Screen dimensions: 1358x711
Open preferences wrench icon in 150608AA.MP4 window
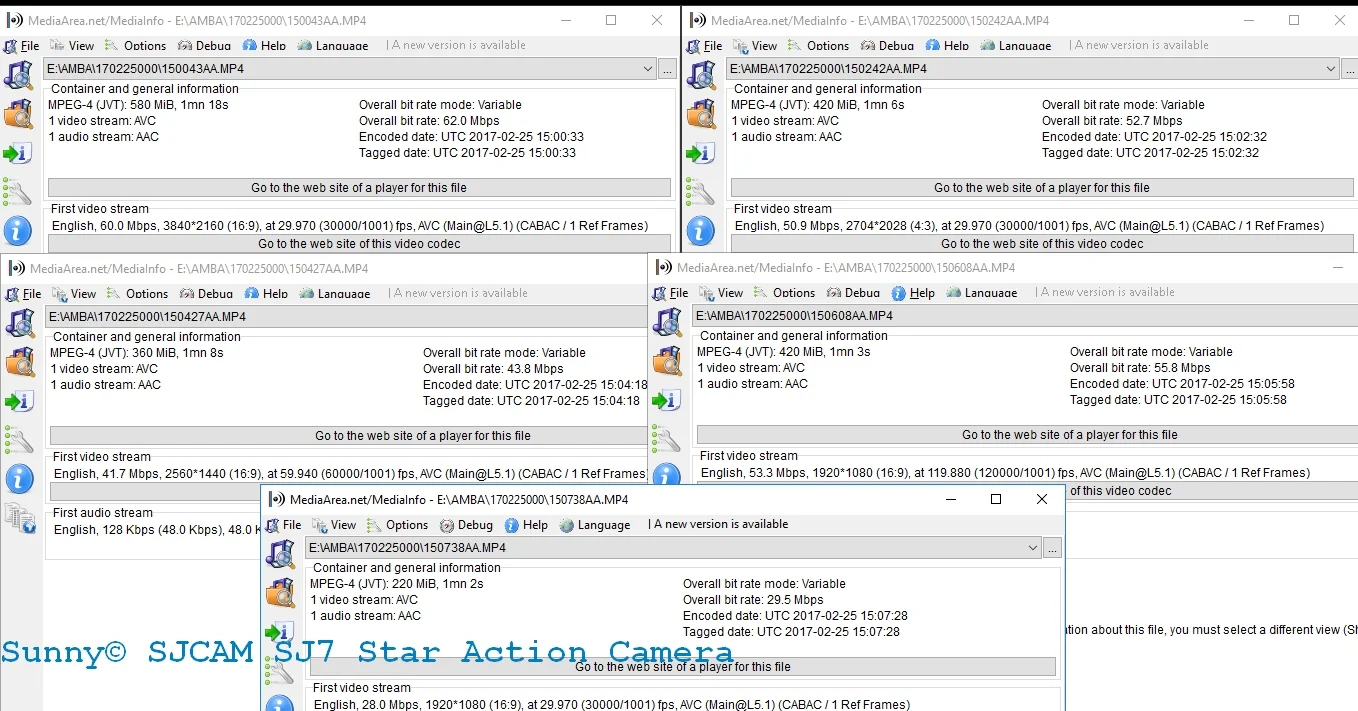click(x=667, y=439)
